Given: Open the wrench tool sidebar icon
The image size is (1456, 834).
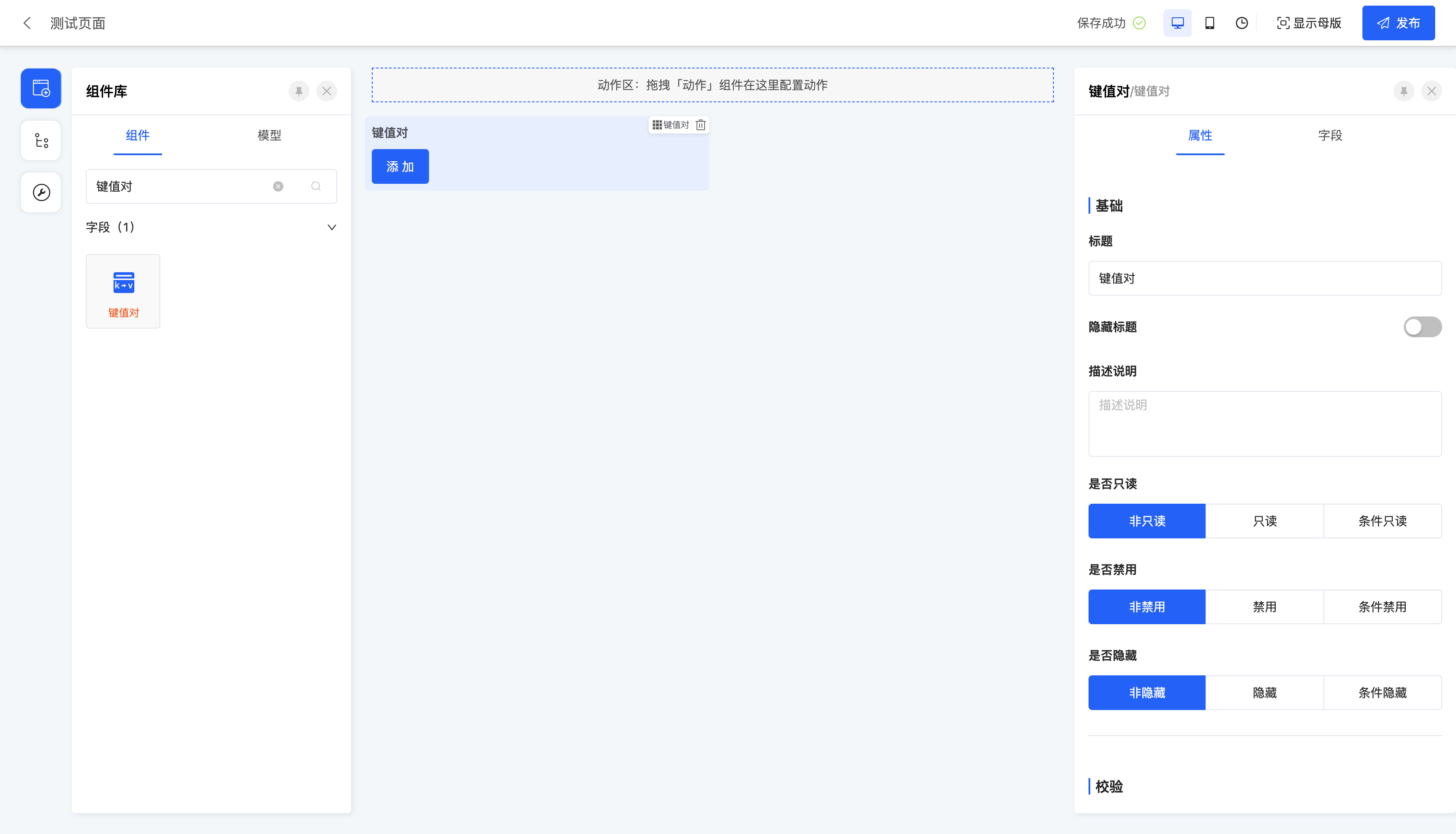Looking at the screenshot, I should click(41, 192).
